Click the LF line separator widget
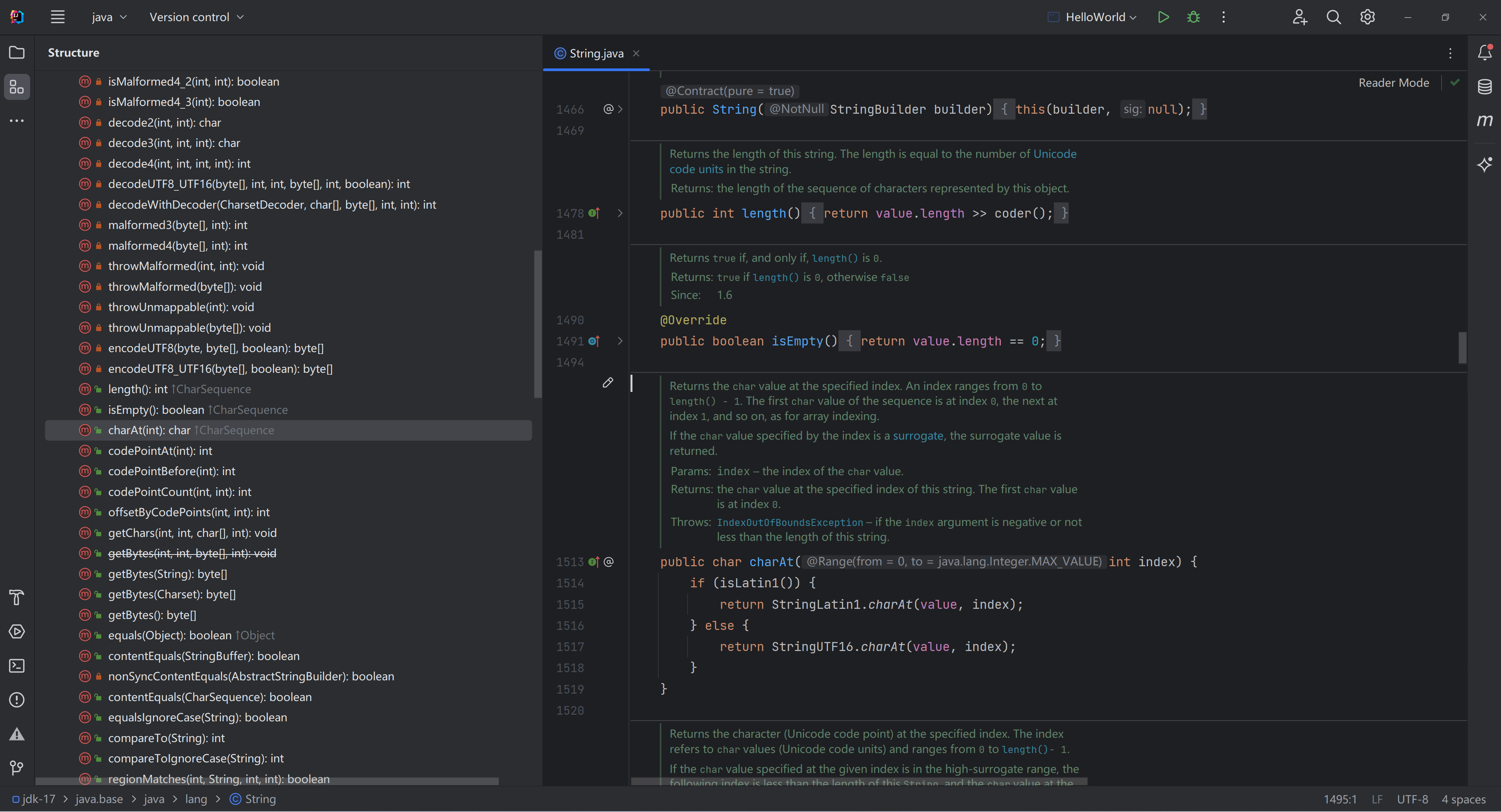Screen dimensions: 1501x812 pyautogui.click(x=1376, y=799)
